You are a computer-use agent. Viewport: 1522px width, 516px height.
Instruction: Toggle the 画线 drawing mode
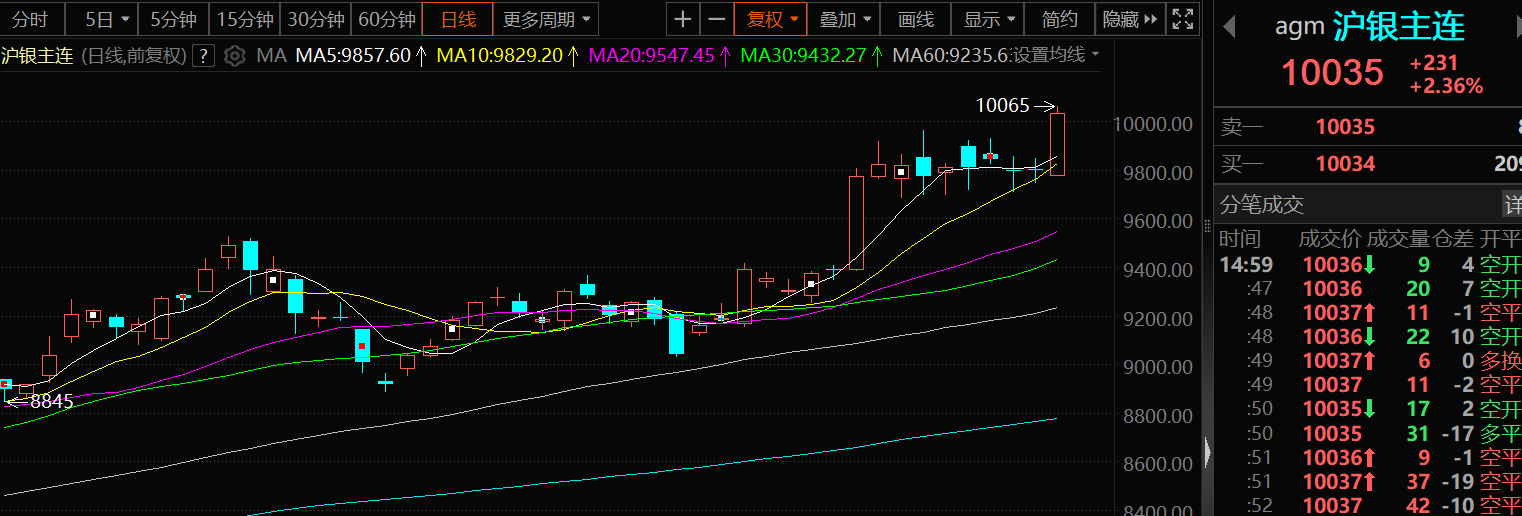point(915,19)
